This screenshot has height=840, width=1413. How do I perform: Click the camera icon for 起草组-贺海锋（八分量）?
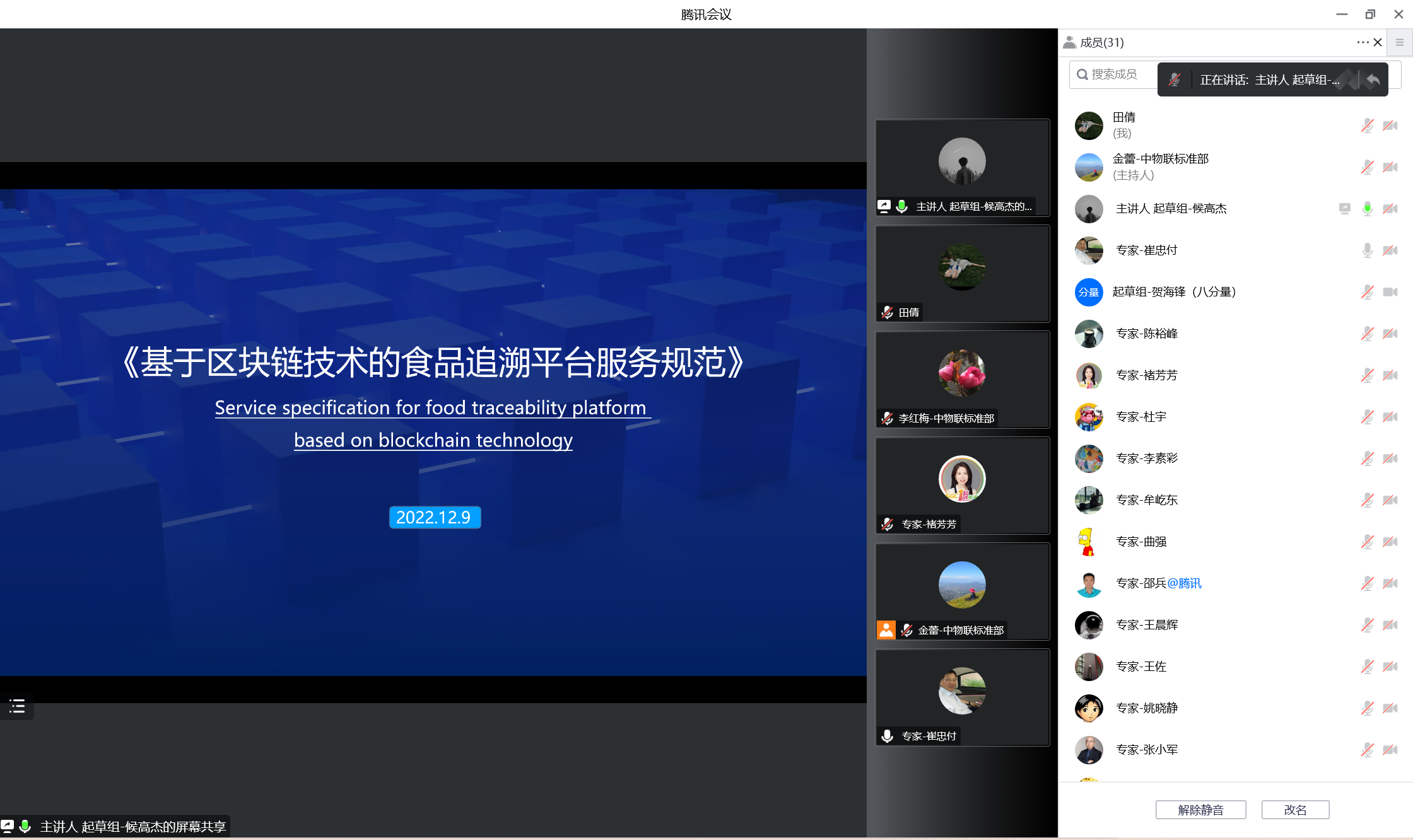[1390, 292]
